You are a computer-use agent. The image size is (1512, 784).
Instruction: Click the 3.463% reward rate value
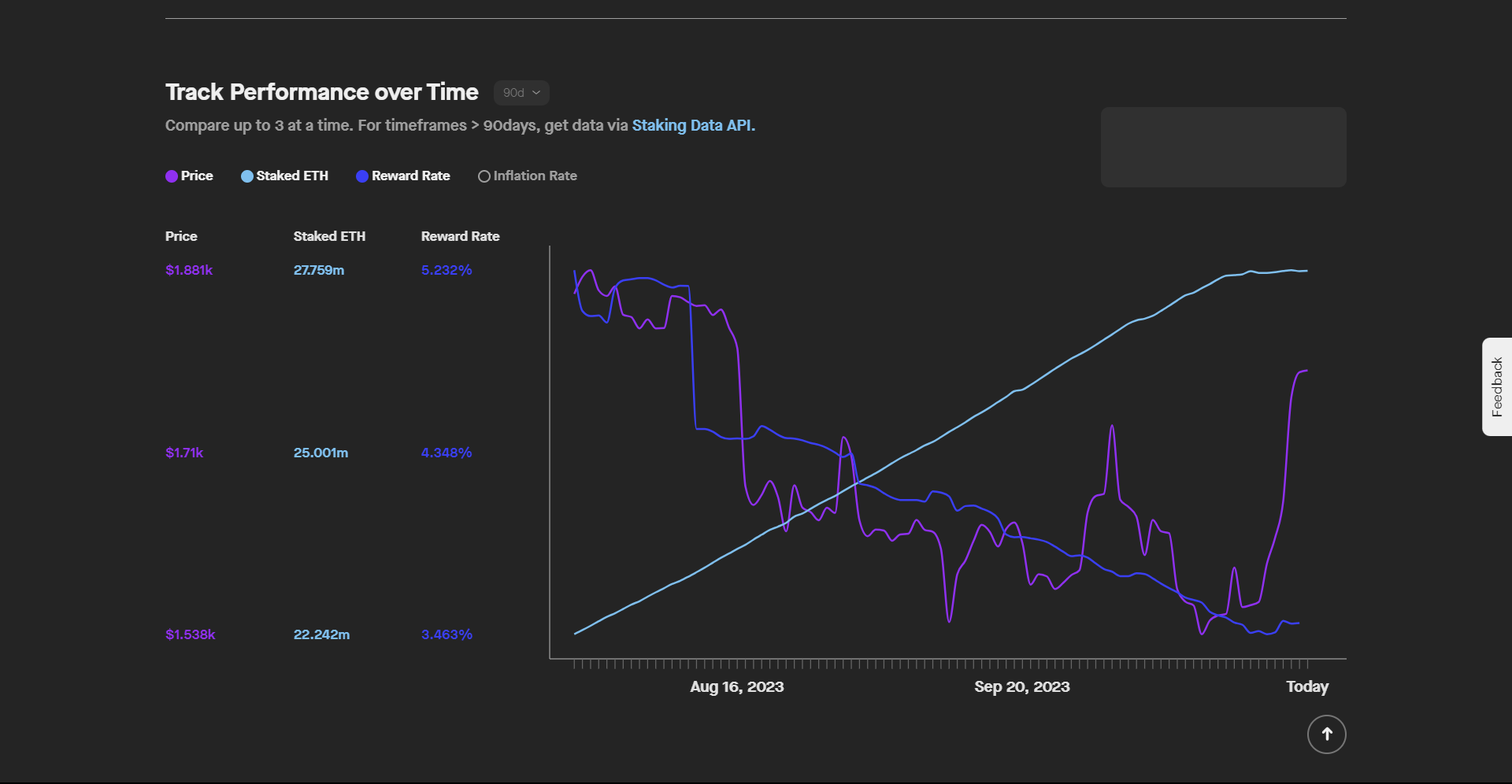pyautogui.click(x=447, y=634)
